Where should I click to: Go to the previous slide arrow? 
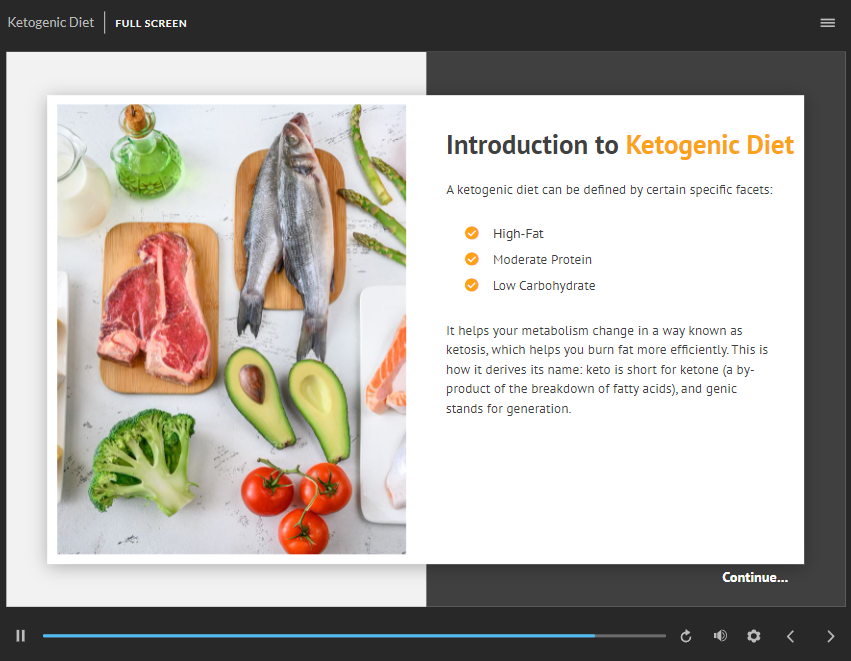coord(791,636)
